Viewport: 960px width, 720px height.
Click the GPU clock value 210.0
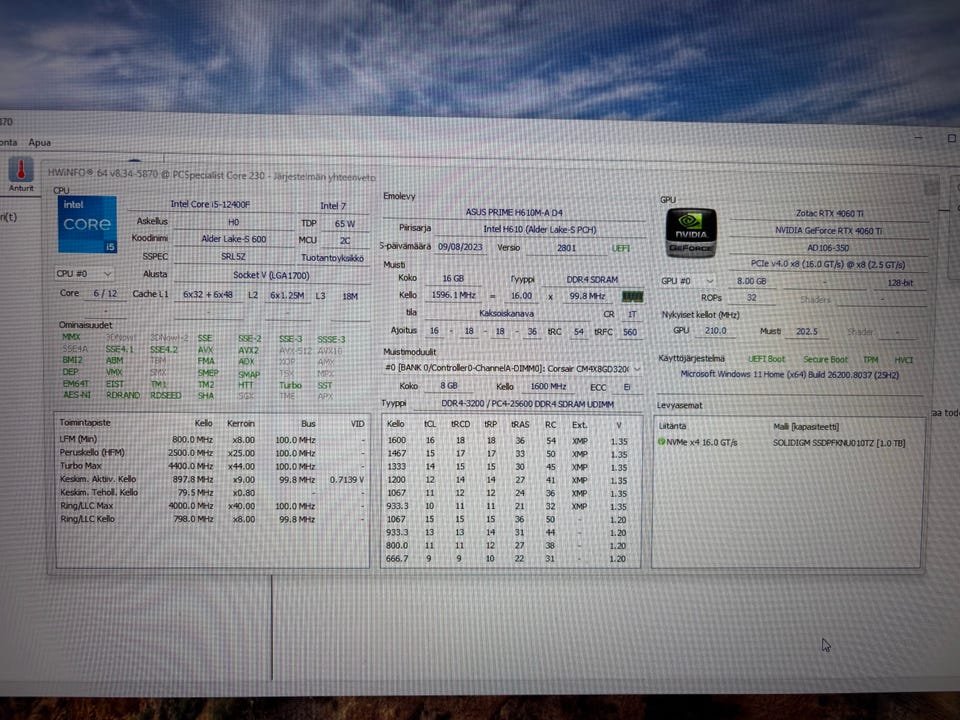pos(715,331)
